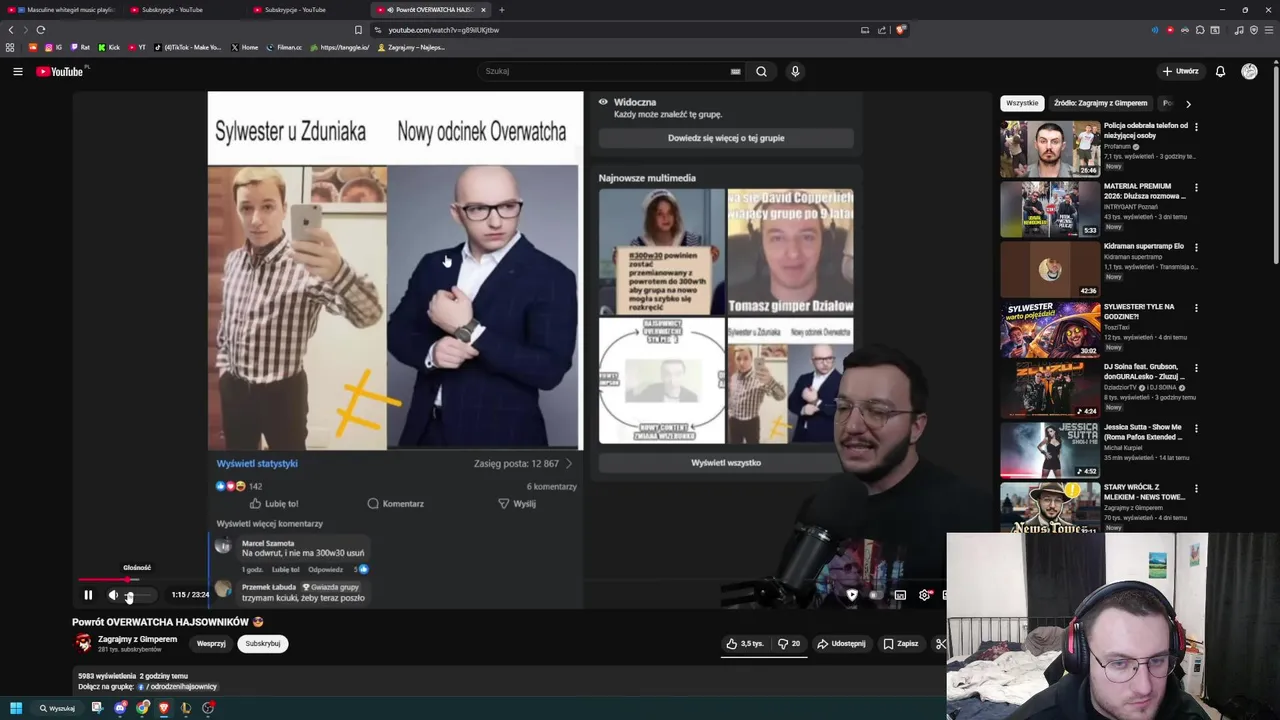1280x720 pixels.
Task: Open options for SYLWESTER! TYLE NA GODZINE video
Action: pyautogui.click(x=1196, y=308)
